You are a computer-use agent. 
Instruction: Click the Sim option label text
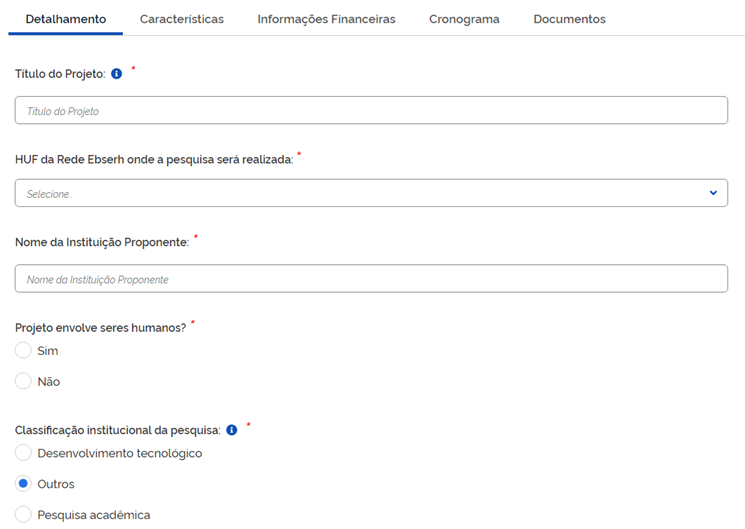(48, 351)
